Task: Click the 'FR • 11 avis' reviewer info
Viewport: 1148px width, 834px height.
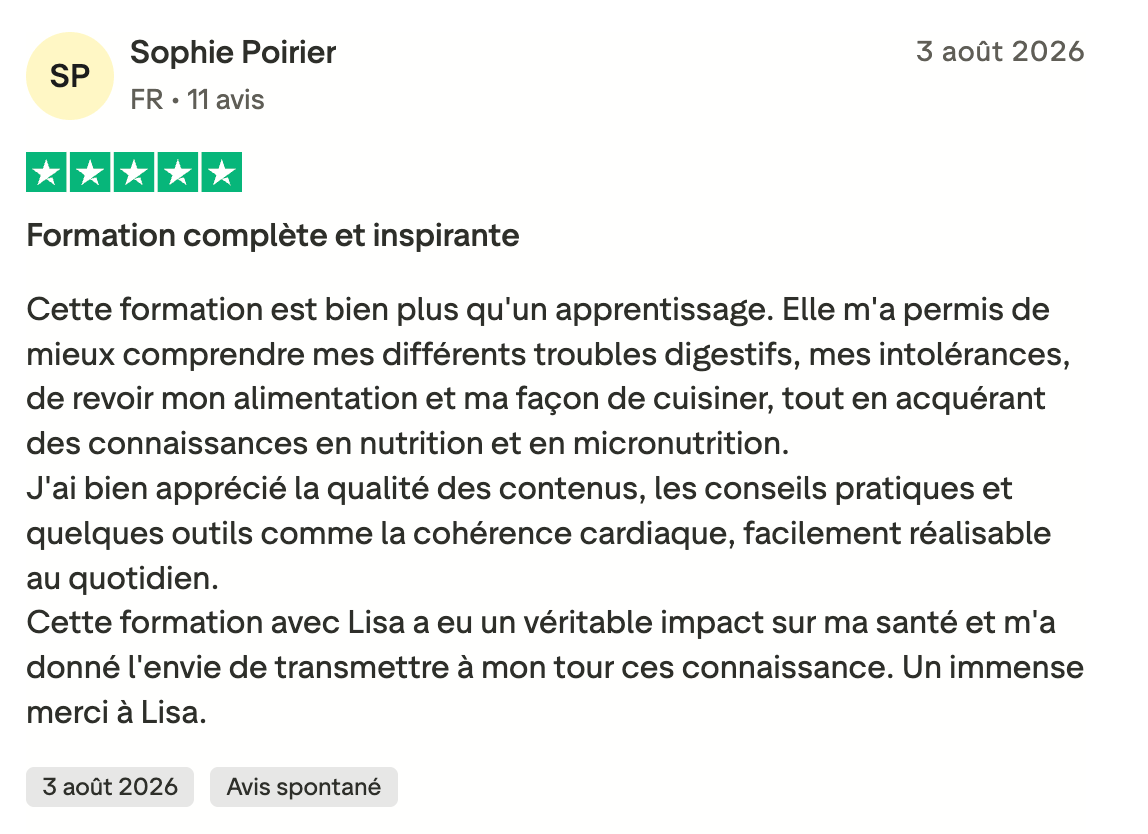Action: [197, 100]
